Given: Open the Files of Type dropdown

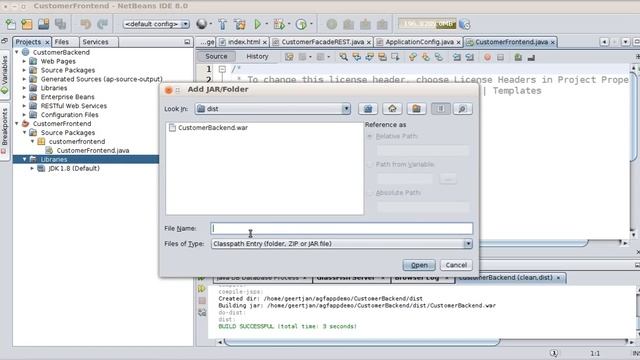Looking at the screenshot, I should (468, 244).
